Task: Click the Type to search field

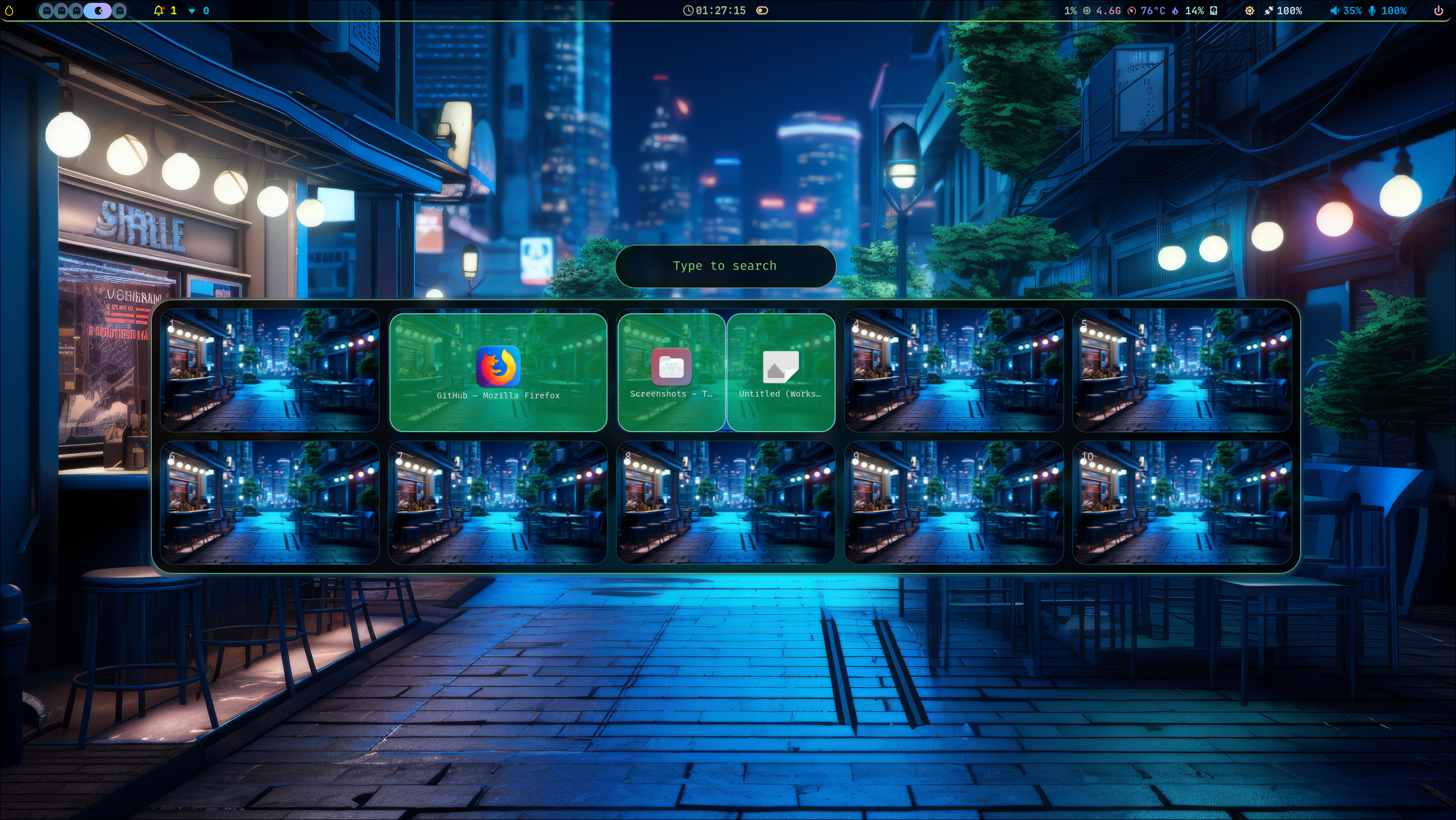Action: (x=725, y=266)
